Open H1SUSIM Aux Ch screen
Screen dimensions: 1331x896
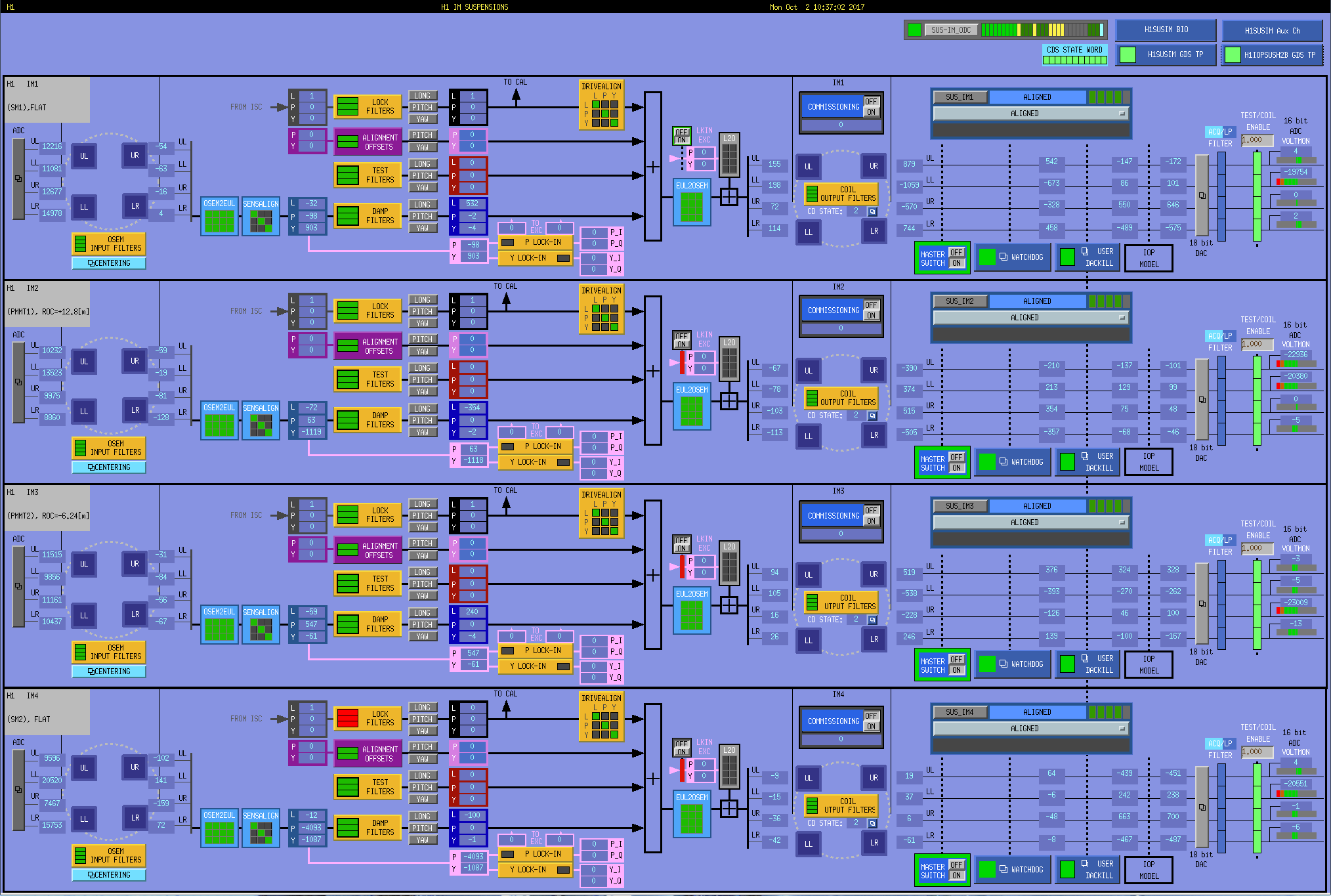1272,30
